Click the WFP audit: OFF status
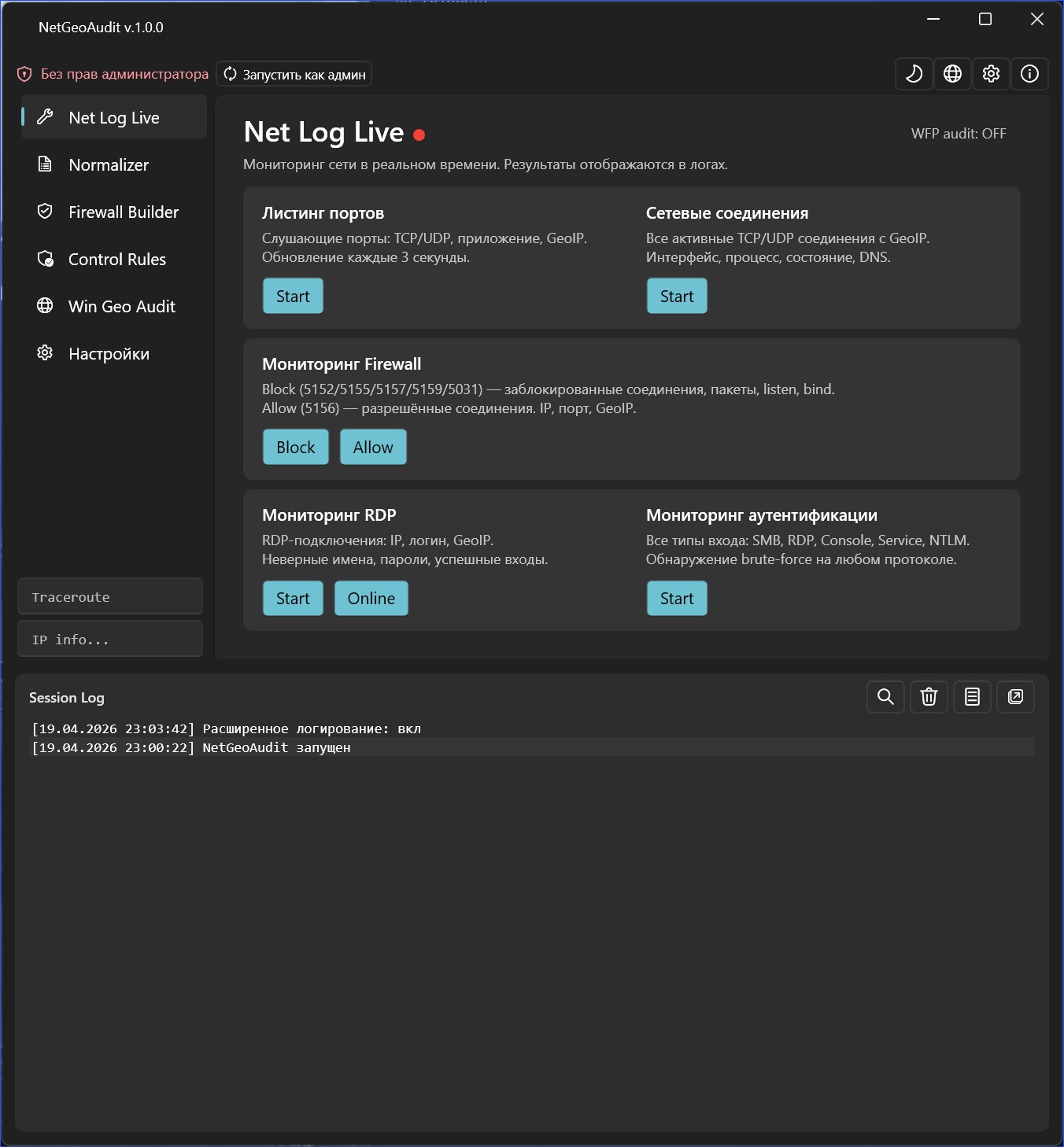Viewport: 1064px width, 1147px height. coord(959,134)
